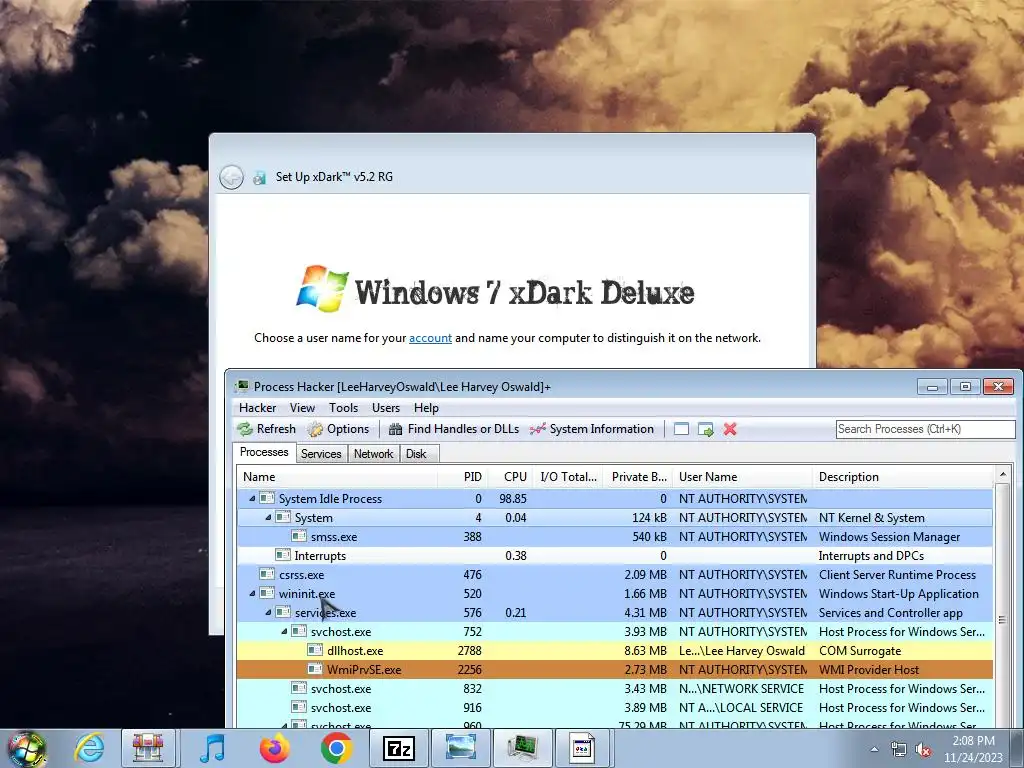Click the process list scrollbar up arrow
This screenshot has height=768, width=1024.
(1002, 473)
